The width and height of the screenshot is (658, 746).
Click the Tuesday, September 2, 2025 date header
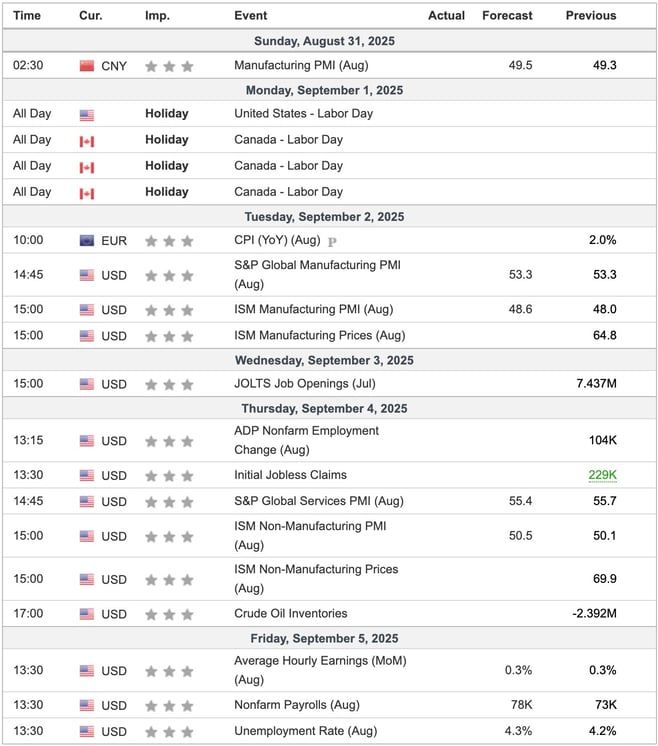point(324,217)
